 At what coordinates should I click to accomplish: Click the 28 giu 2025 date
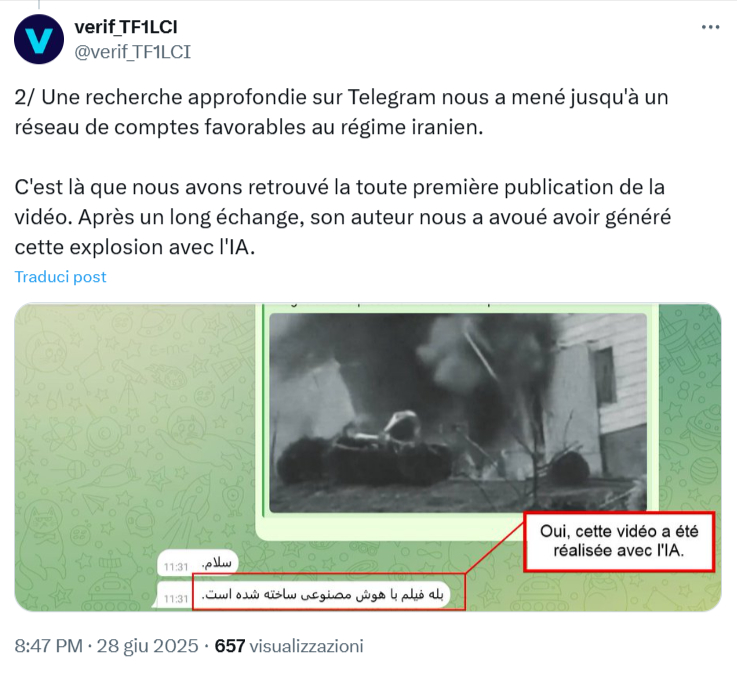(148, 646)
